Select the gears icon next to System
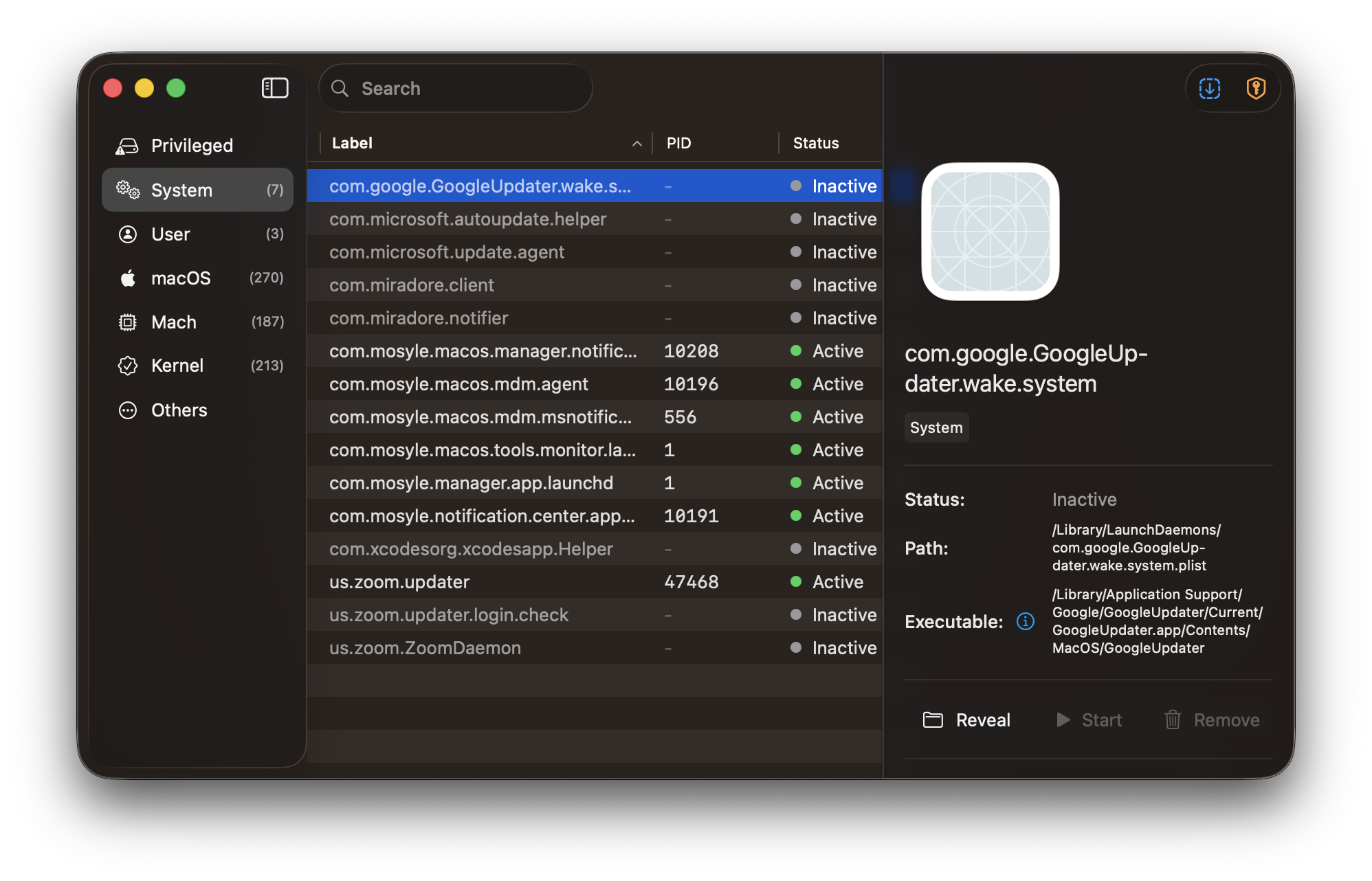The width and height of the screenshot is (1372, 881). point(127,190)
